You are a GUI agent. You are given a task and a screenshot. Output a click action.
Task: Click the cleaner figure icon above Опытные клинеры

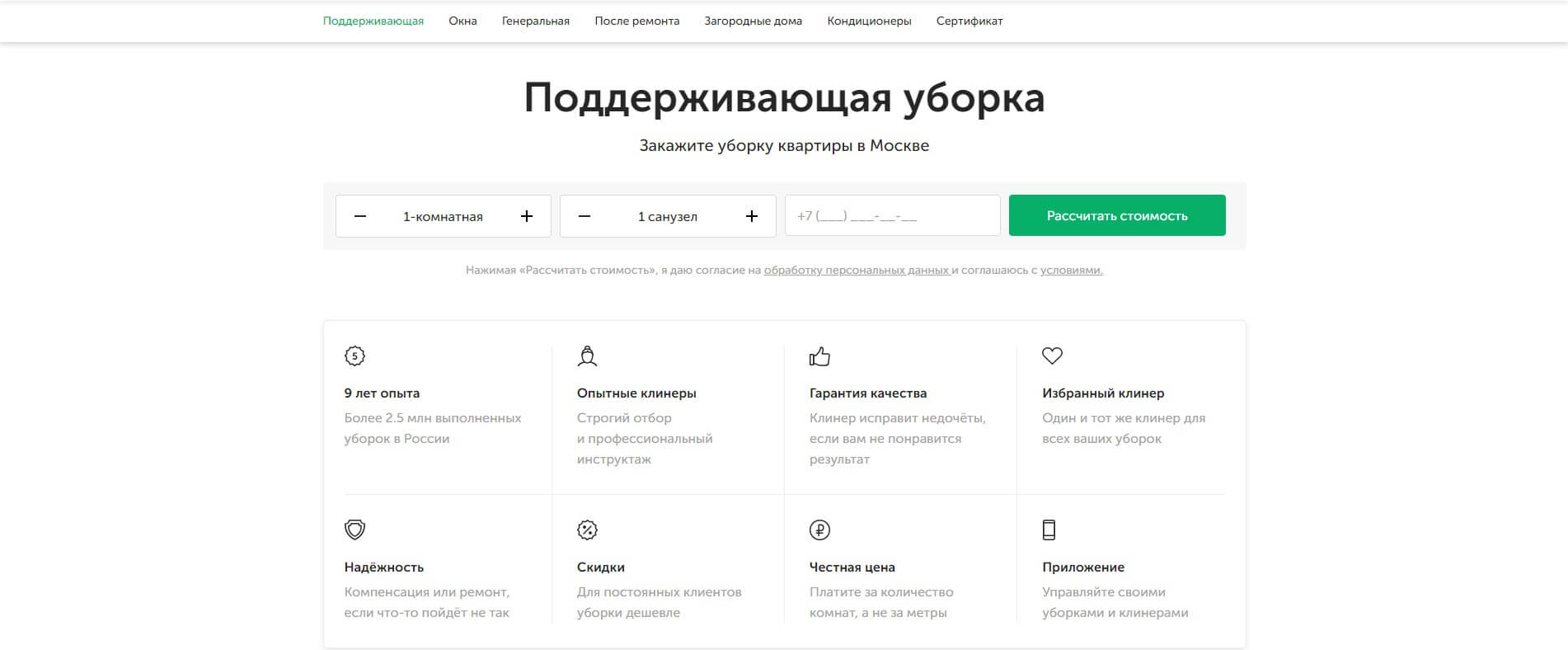[x=587, y=356]
